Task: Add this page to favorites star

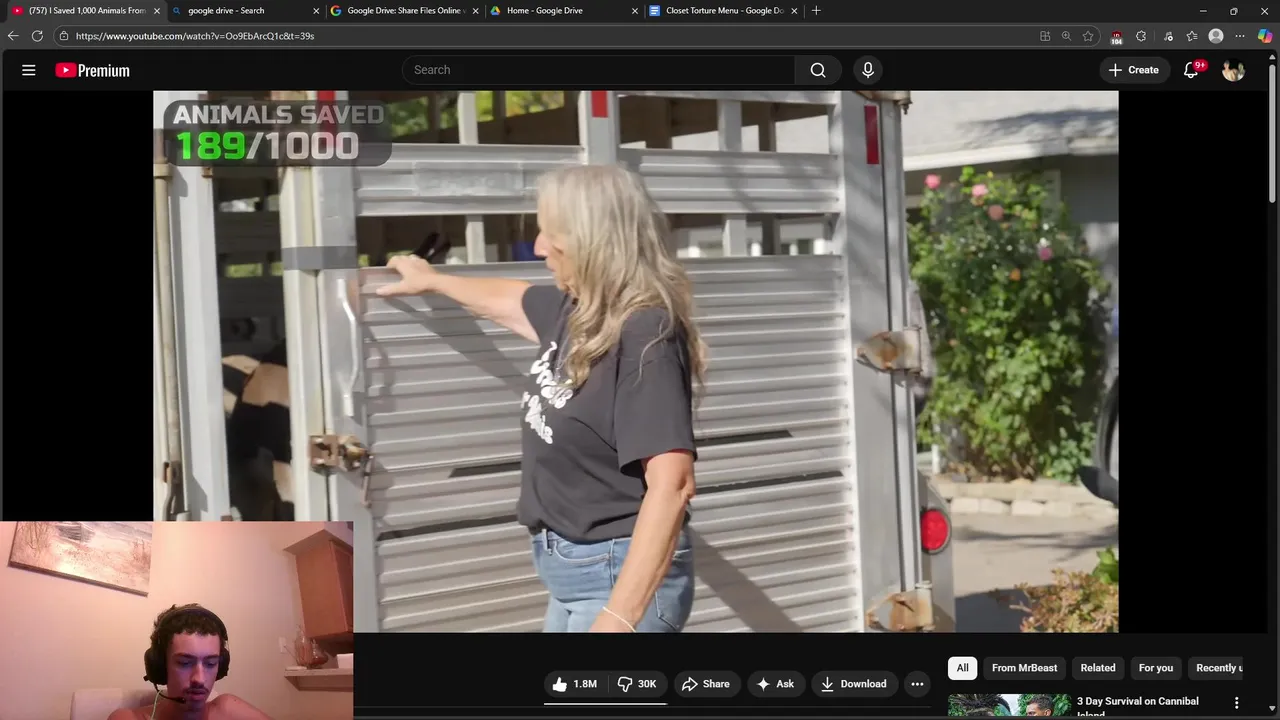Action: (x=1088, y=36)
